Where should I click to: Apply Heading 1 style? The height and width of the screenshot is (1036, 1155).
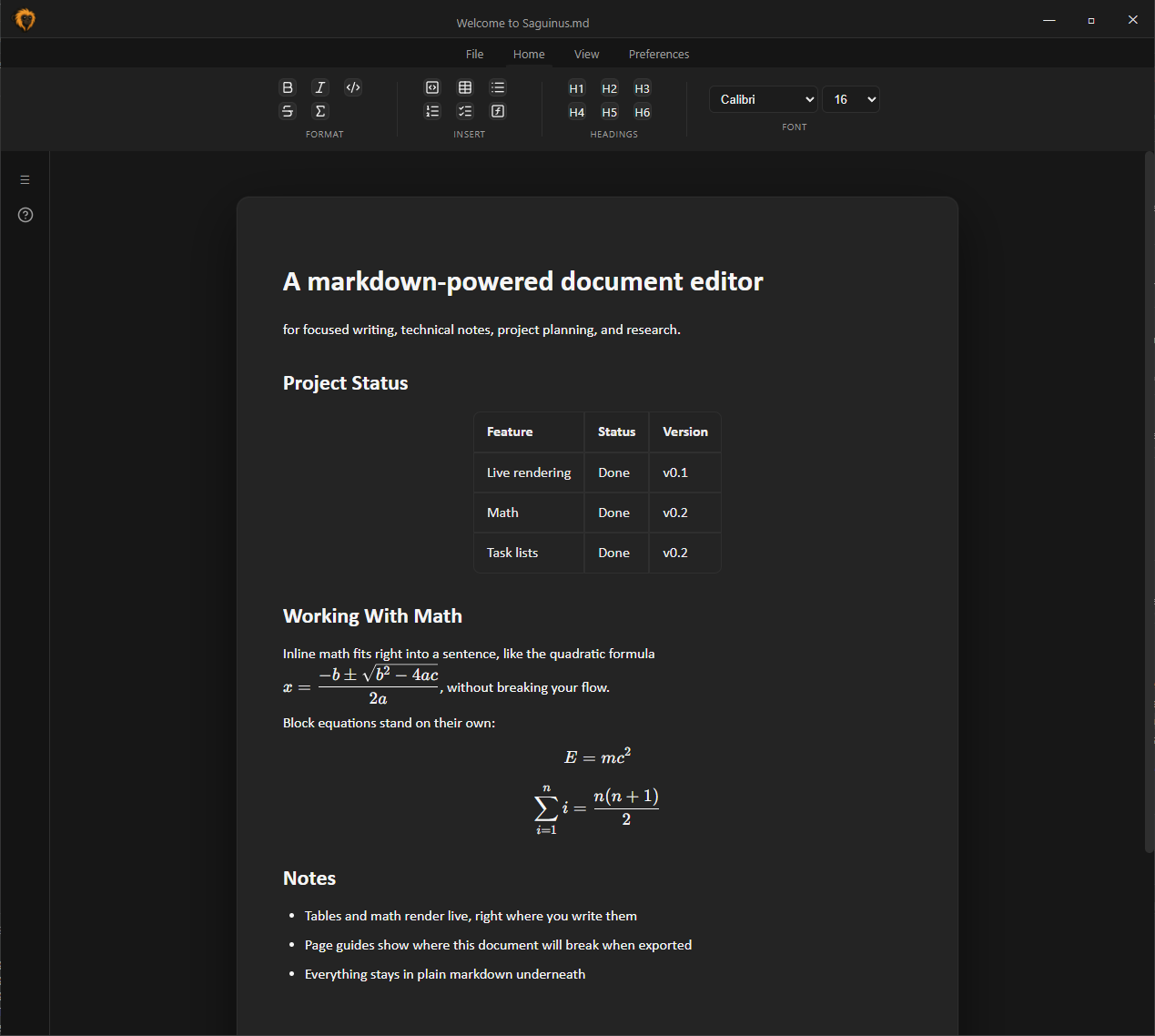click(x=577, y=88)
